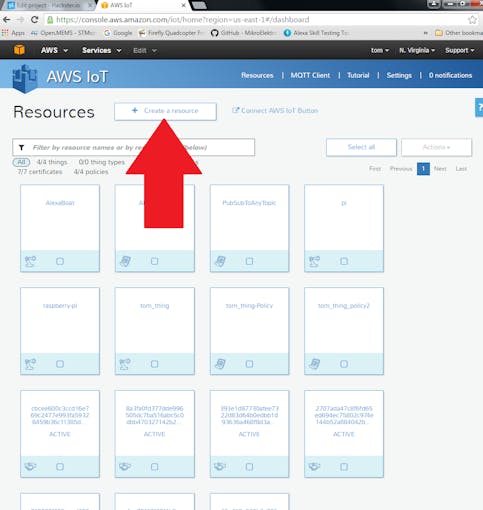Click the certificate icon on the first ACTIVE card
The height and width of the screenshot is (510, 483).
(x=30, y=467)
